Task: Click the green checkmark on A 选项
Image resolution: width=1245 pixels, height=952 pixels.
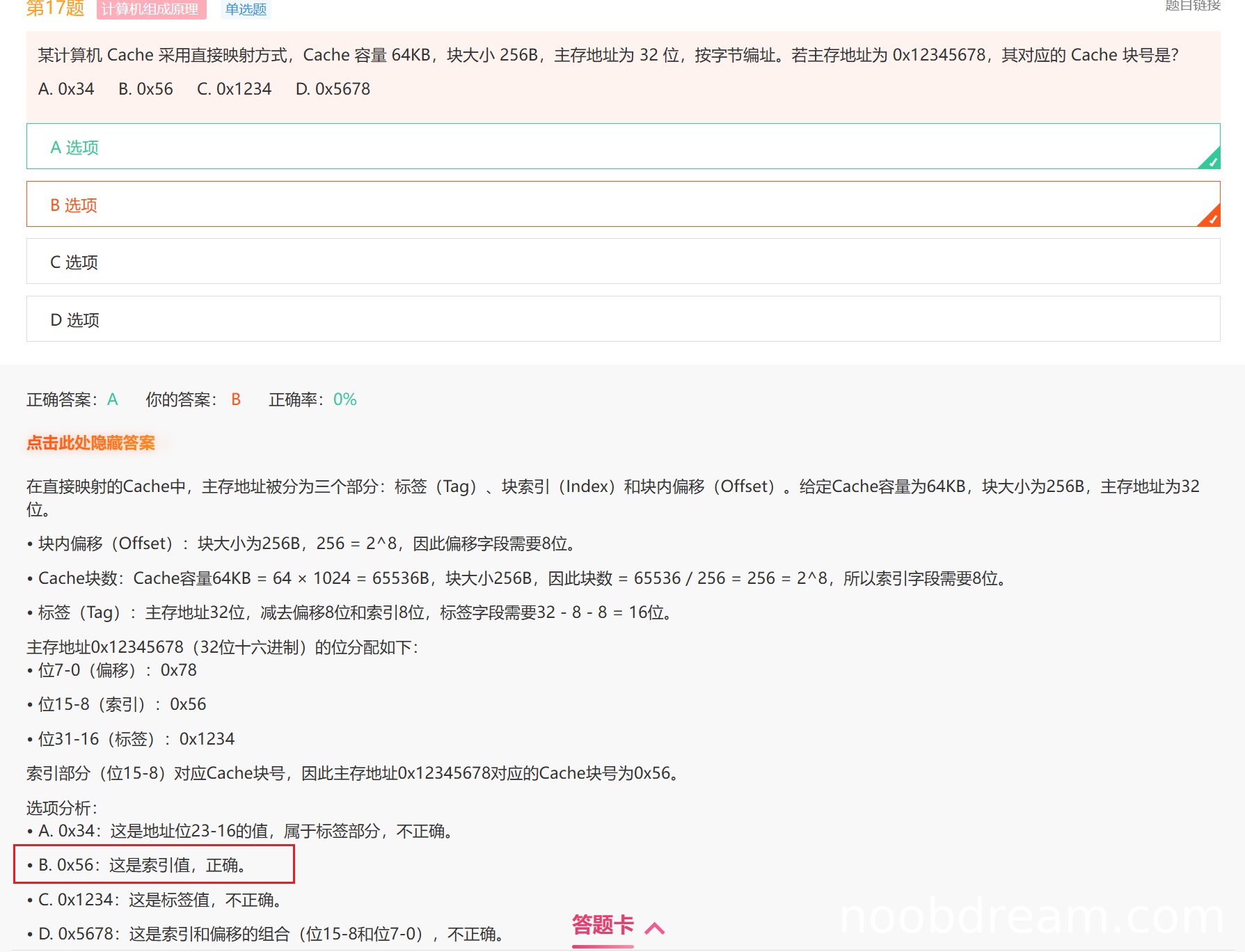Action: [x=1212, y=161]
